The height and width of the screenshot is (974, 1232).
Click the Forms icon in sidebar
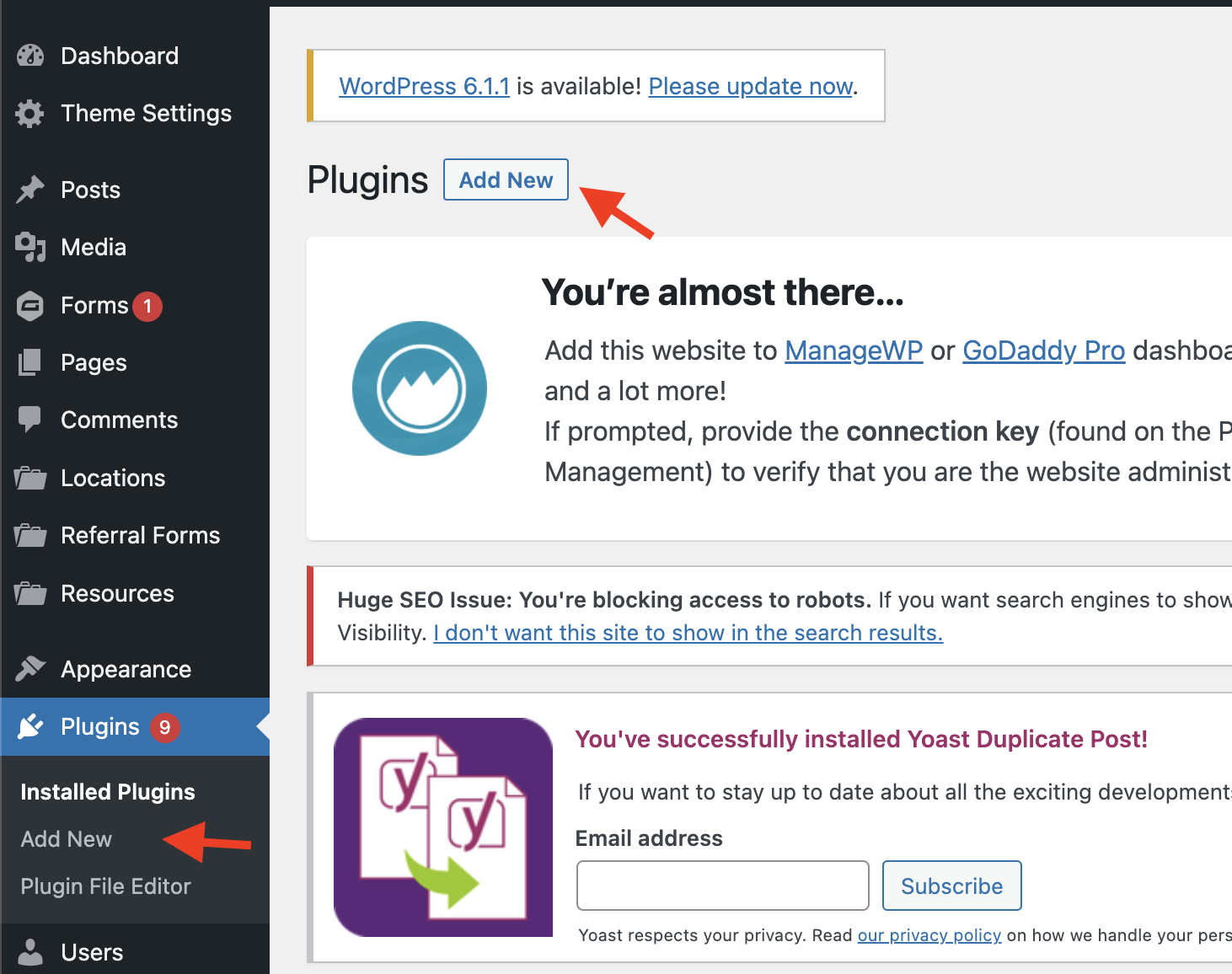[x=30, y=306]
